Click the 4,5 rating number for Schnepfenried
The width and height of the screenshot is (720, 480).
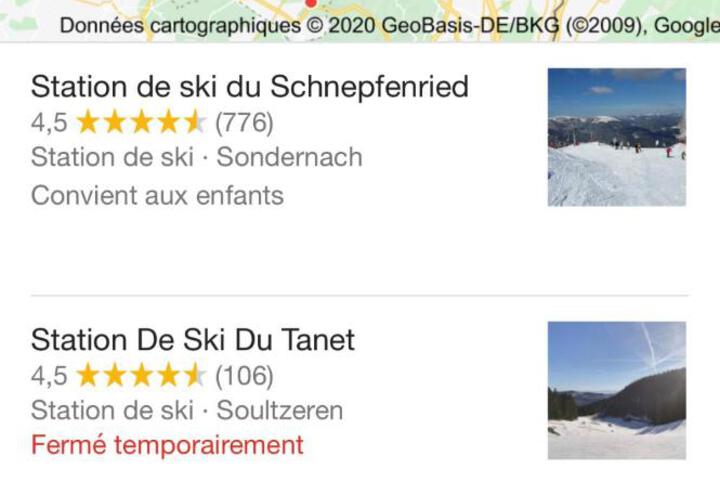click(49, 123)
